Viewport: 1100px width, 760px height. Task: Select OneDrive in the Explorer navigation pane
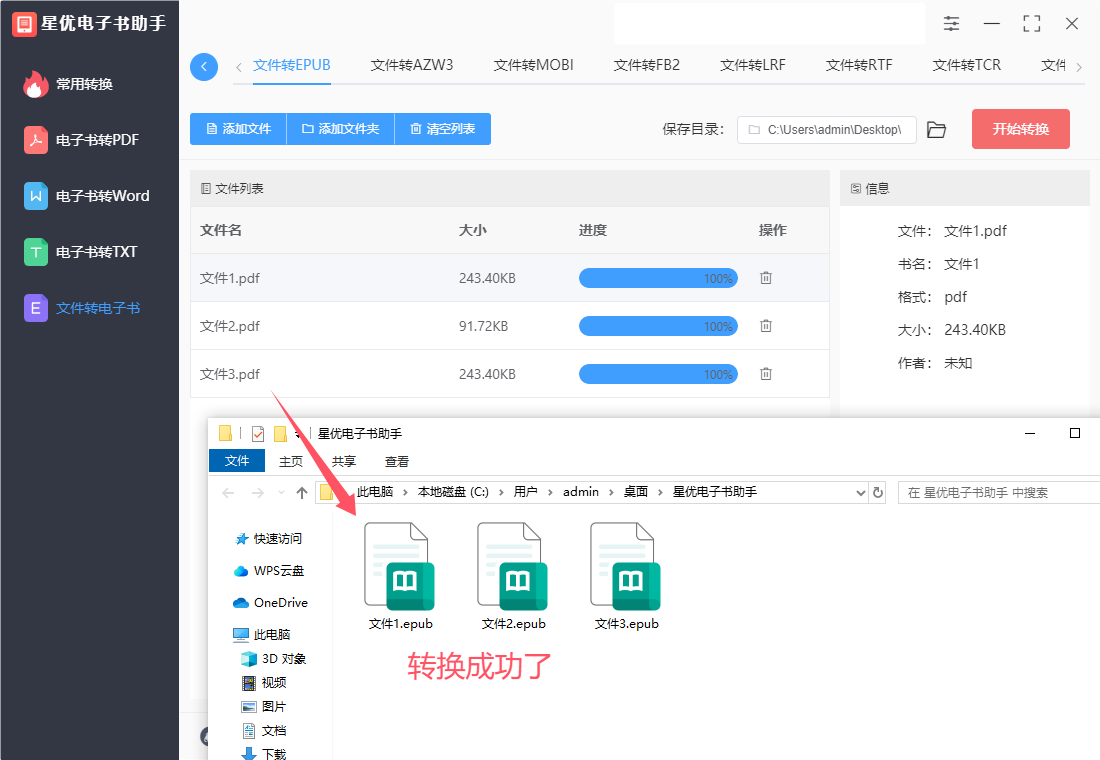(x=270, y=603)
